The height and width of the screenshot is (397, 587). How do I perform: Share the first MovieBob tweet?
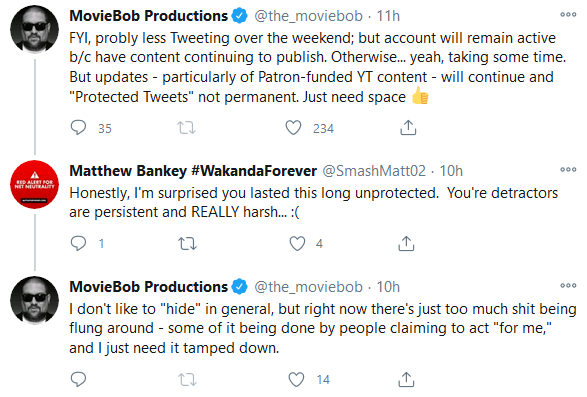point(408,128)
